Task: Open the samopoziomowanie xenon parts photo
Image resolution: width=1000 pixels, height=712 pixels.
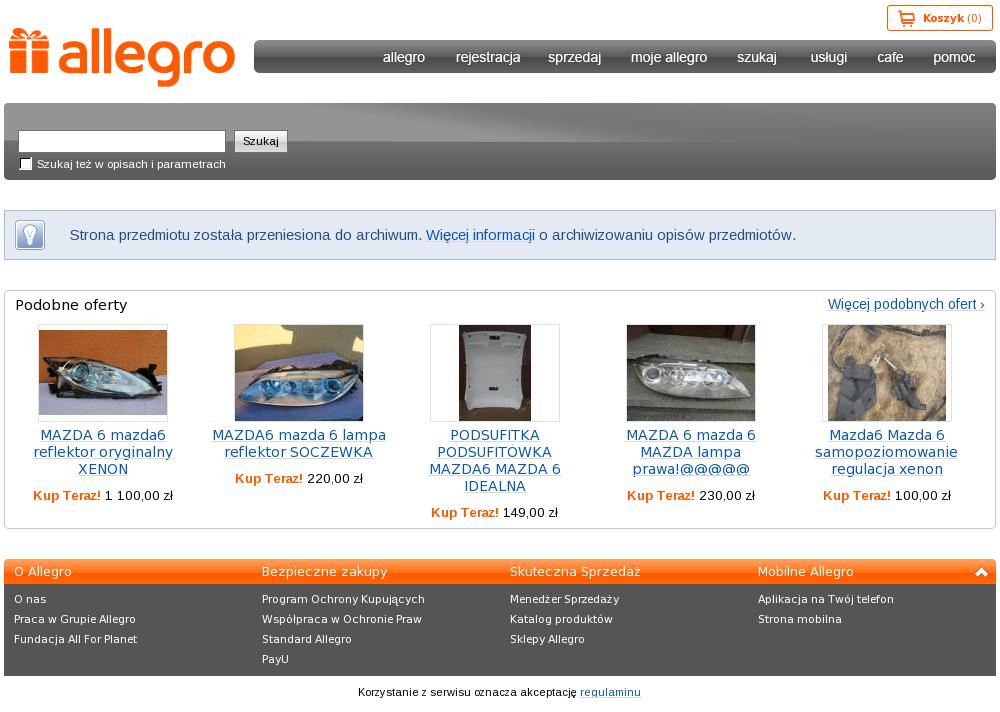Action: pos(886,373)
